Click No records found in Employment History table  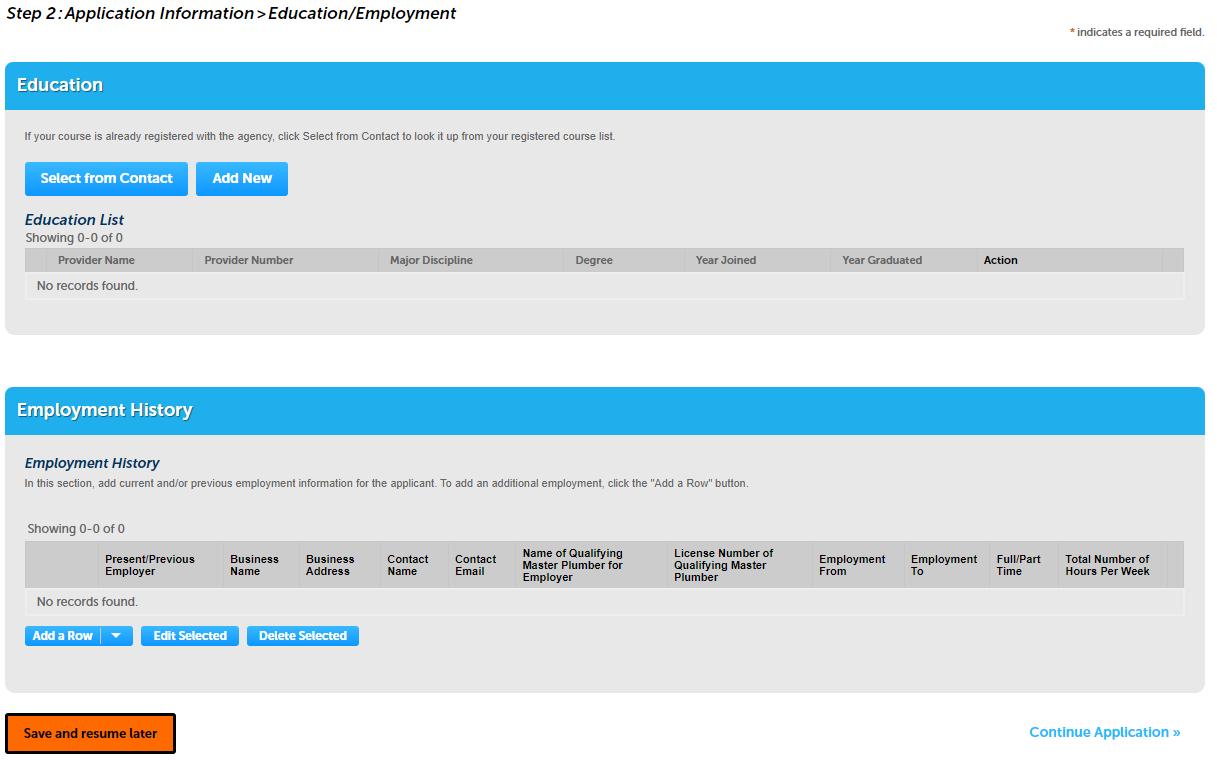point(87,602)
